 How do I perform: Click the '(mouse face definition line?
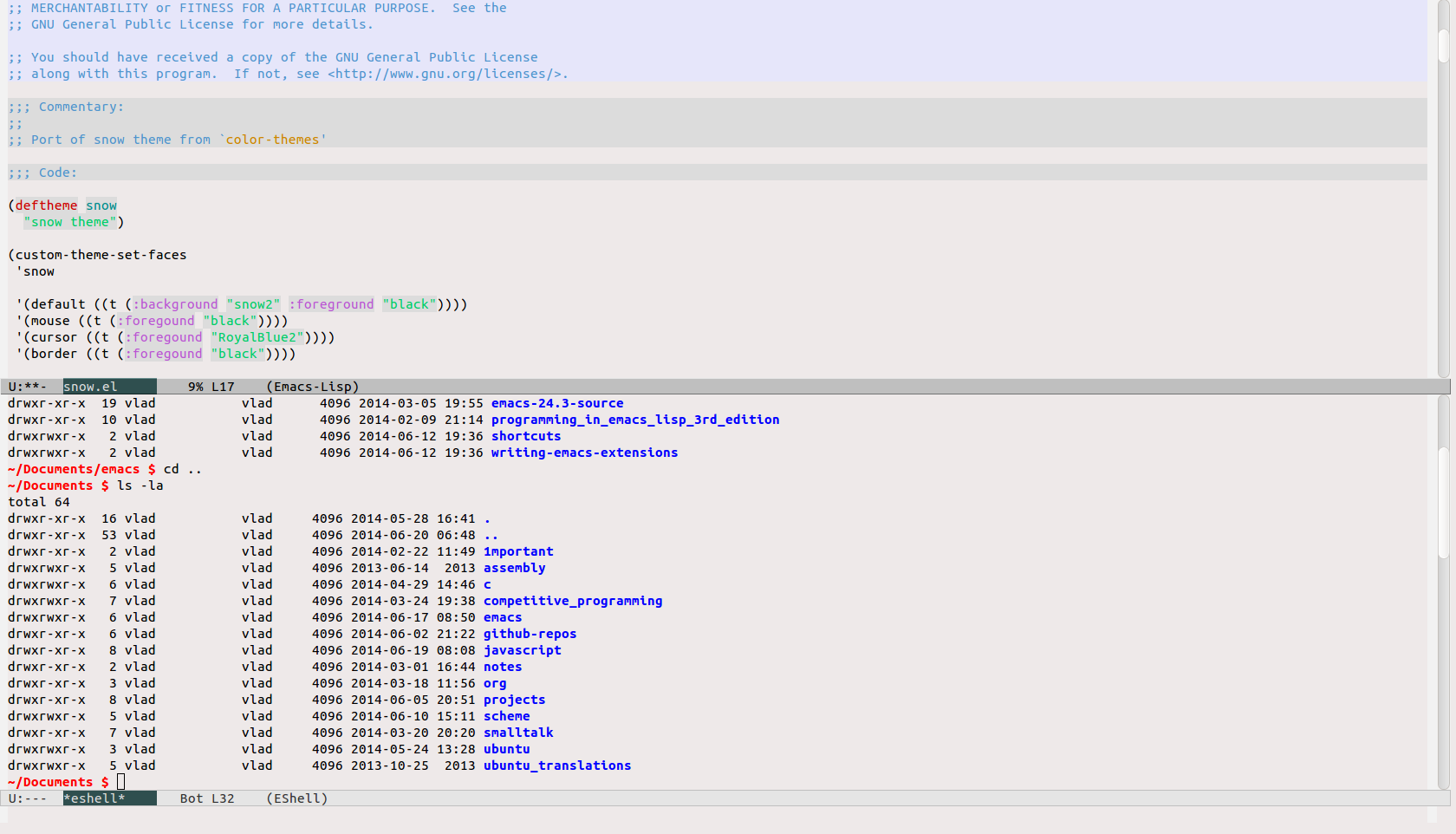point(152,321)
